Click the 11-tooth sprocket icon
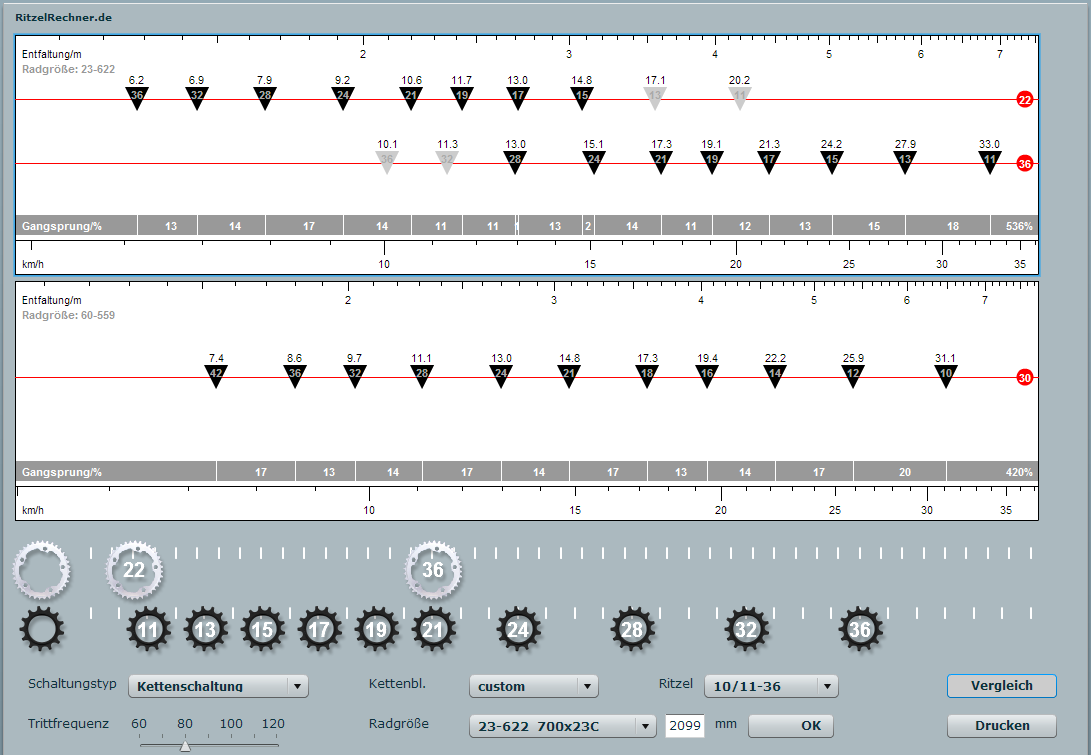Viewport: 1091px width, 755px height. coord(148,630)
